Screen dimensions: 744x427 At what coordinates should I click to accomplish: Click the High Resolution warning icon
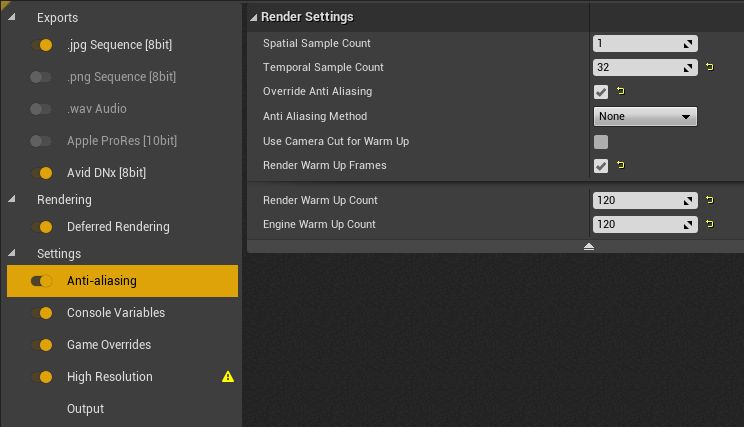pyautogui.click(x=228, y=377)
